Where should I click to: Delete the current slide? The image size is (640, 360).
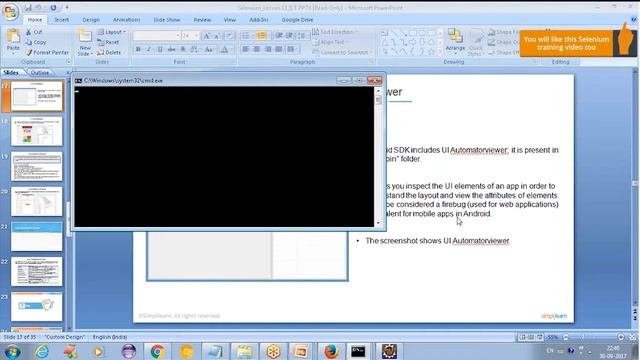click(x=109, y=52)
